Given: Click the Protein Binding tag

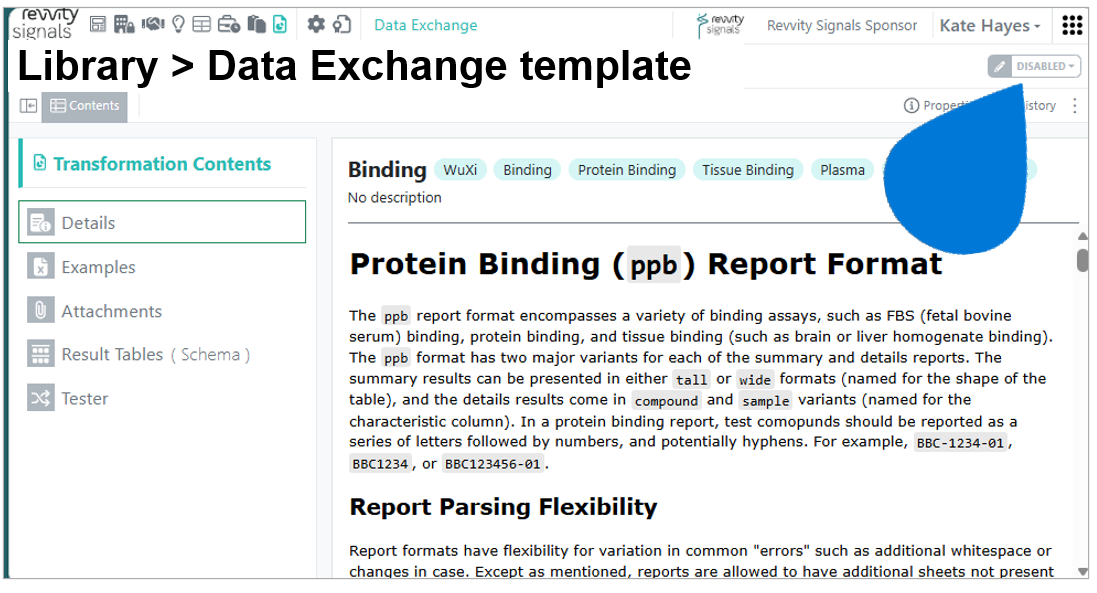Looking at the screenshot, I should [627, 170].
